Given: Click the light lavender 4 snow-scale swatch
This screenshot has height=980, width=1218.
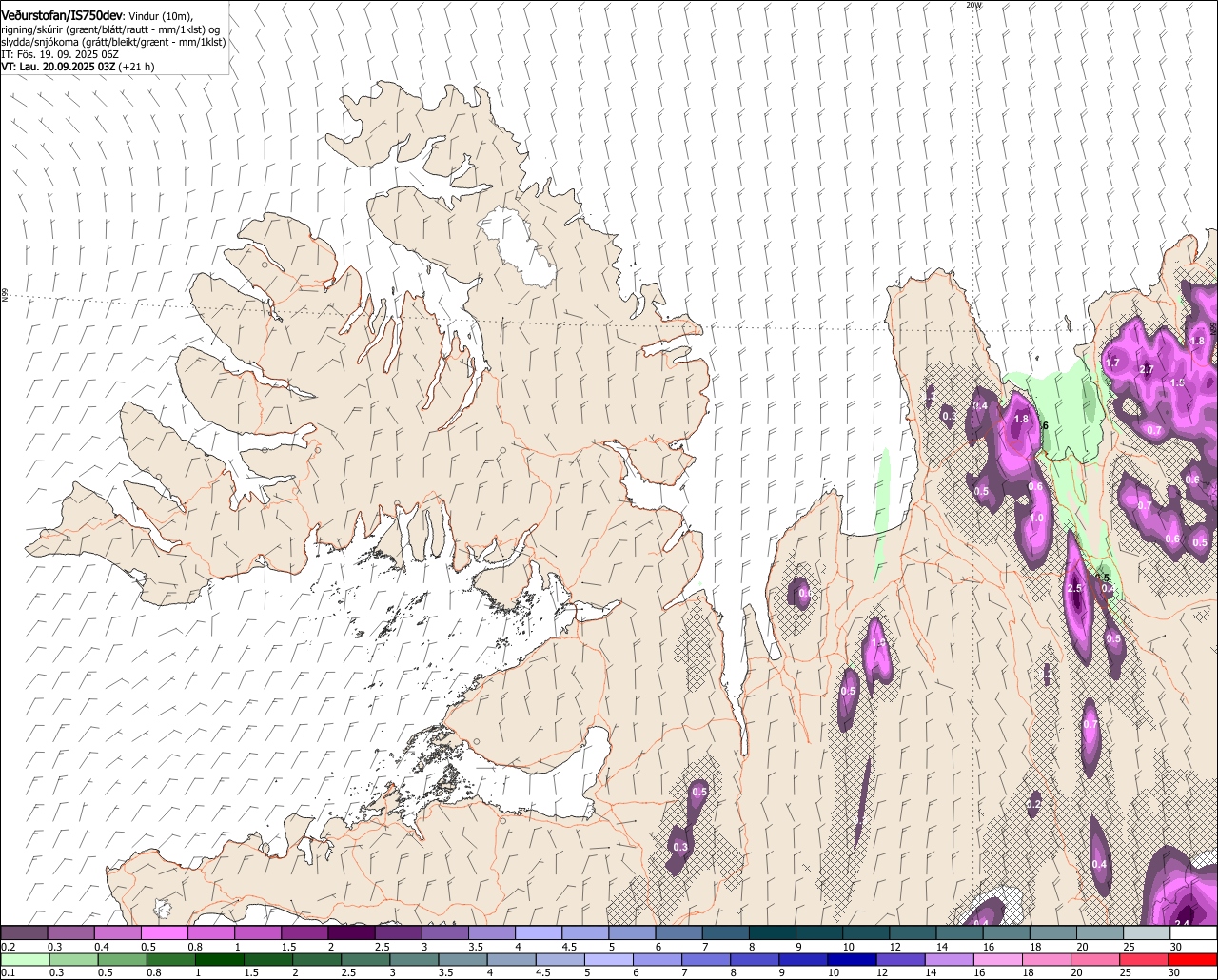Looking at the screenshot, I should click(x=539, y=933).
